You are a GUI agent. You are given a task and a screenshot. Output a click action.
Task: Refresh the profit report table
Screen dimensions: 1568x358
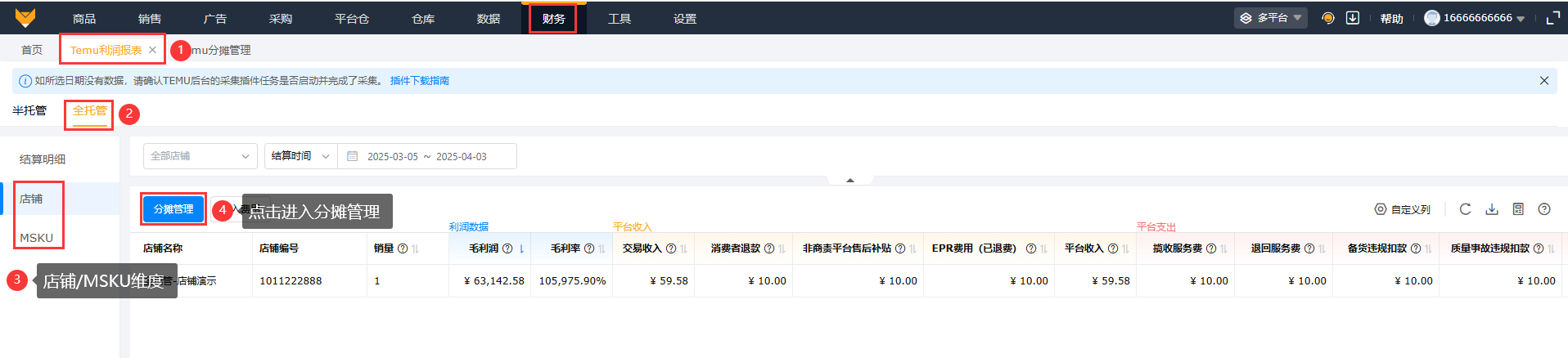(x=1465, y=209)
